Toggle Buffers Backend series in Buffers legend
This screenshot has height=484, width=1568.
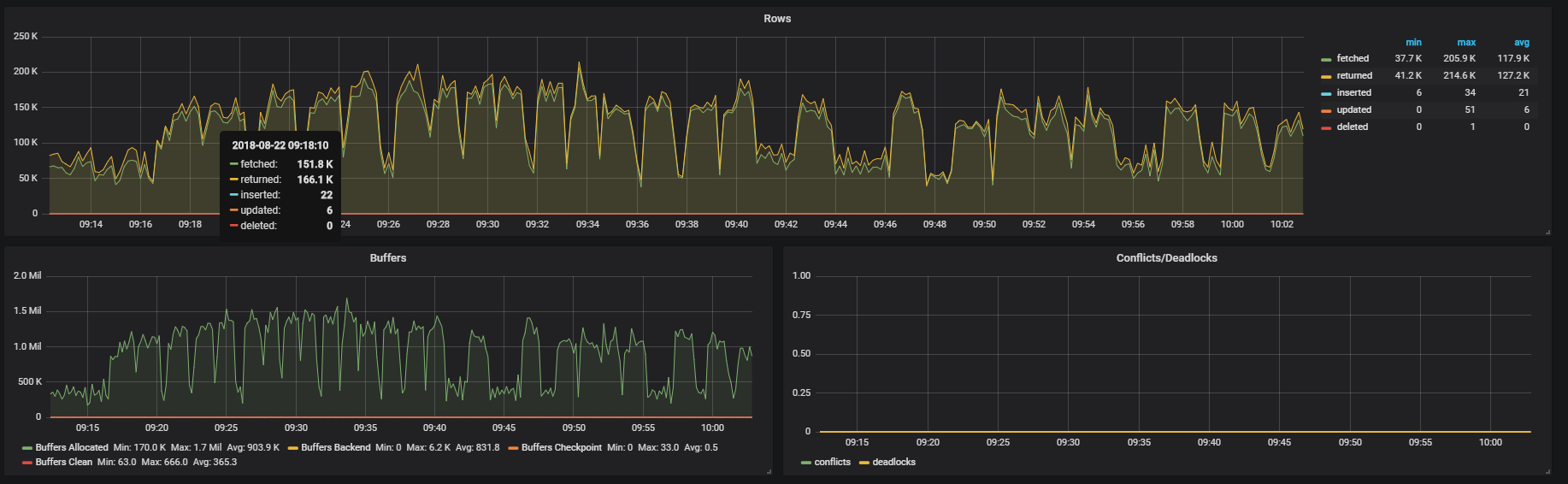point(335,447)
